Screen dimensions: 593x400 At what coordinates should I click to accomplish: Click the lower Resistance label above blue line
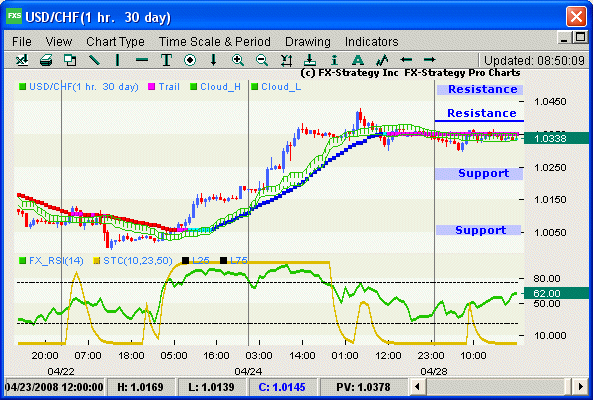tap(481, 113)
